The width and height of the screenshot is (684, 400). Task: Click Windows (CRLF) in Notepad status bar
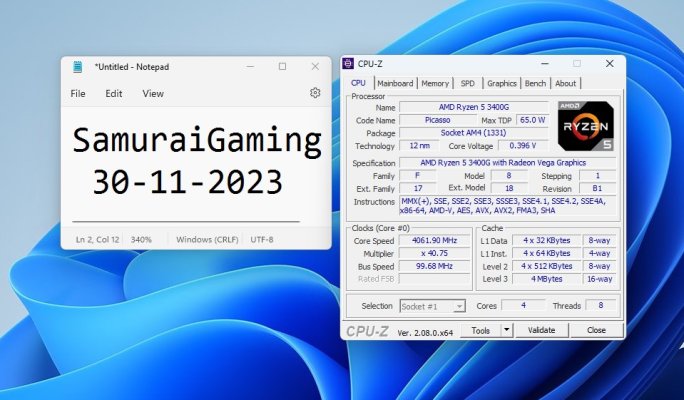click(207, 239)
